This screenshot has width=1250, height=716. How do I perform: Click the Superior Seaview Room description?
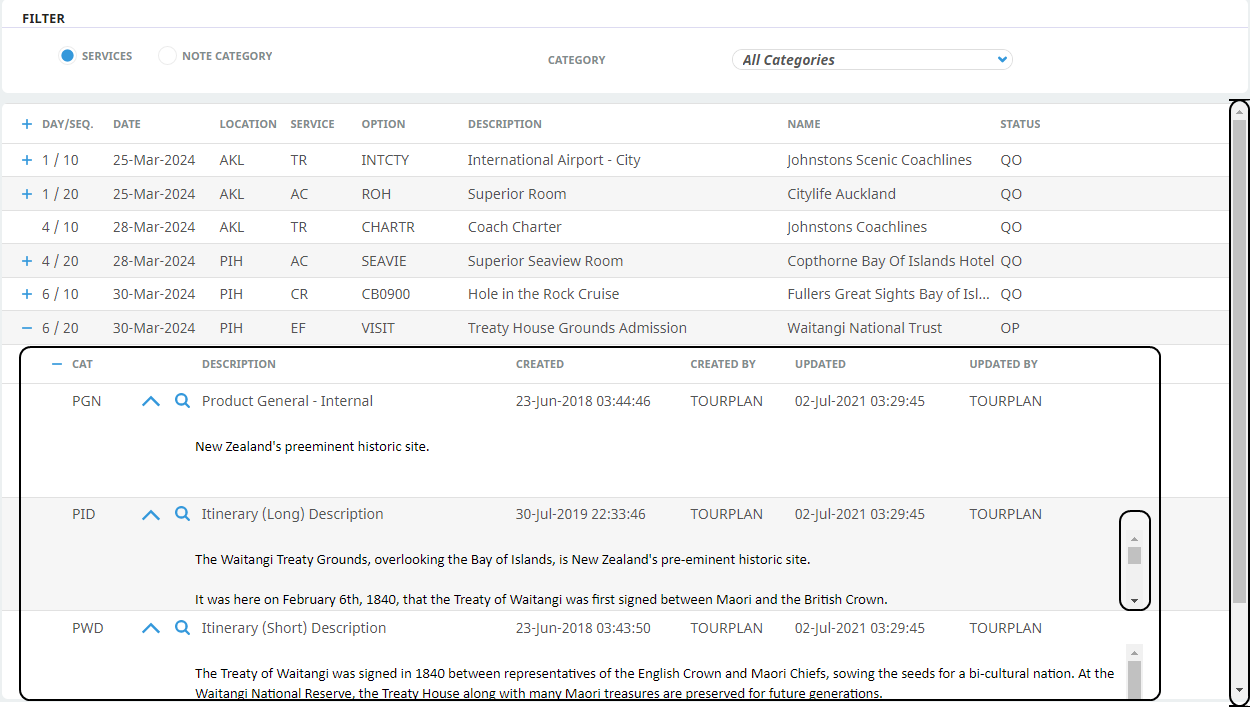[x=545, y=261]
